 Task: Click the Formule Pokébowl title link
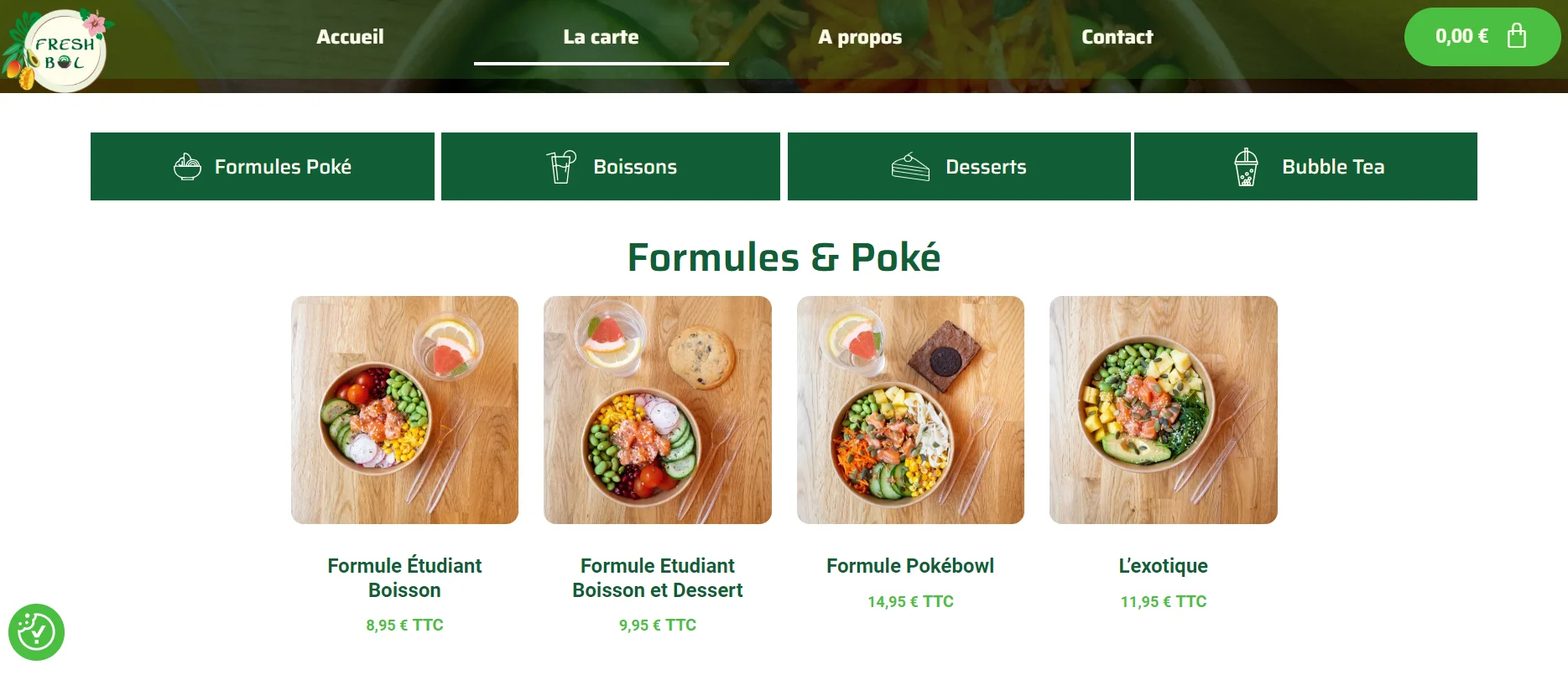click(x=910, y=566)
